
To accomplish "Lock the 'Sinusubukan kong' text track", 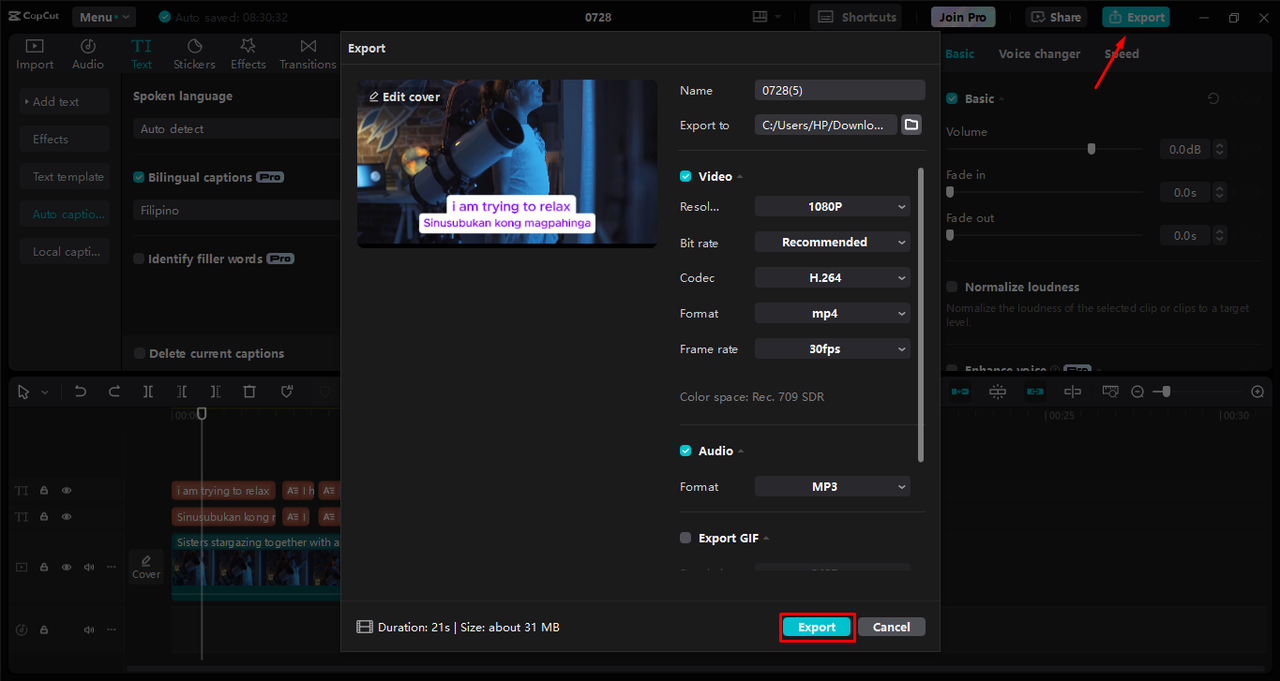I will coord(44,517).
